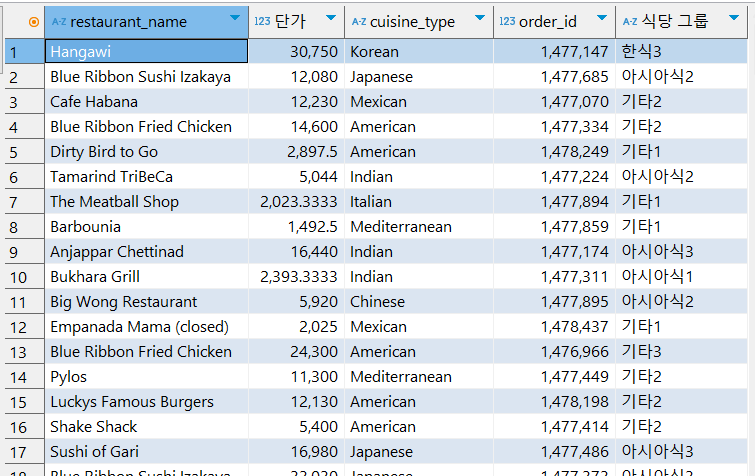Click the Sushi of Gari cell
The width and height of the screenshot is (755, 476).
tap(146, 452)
